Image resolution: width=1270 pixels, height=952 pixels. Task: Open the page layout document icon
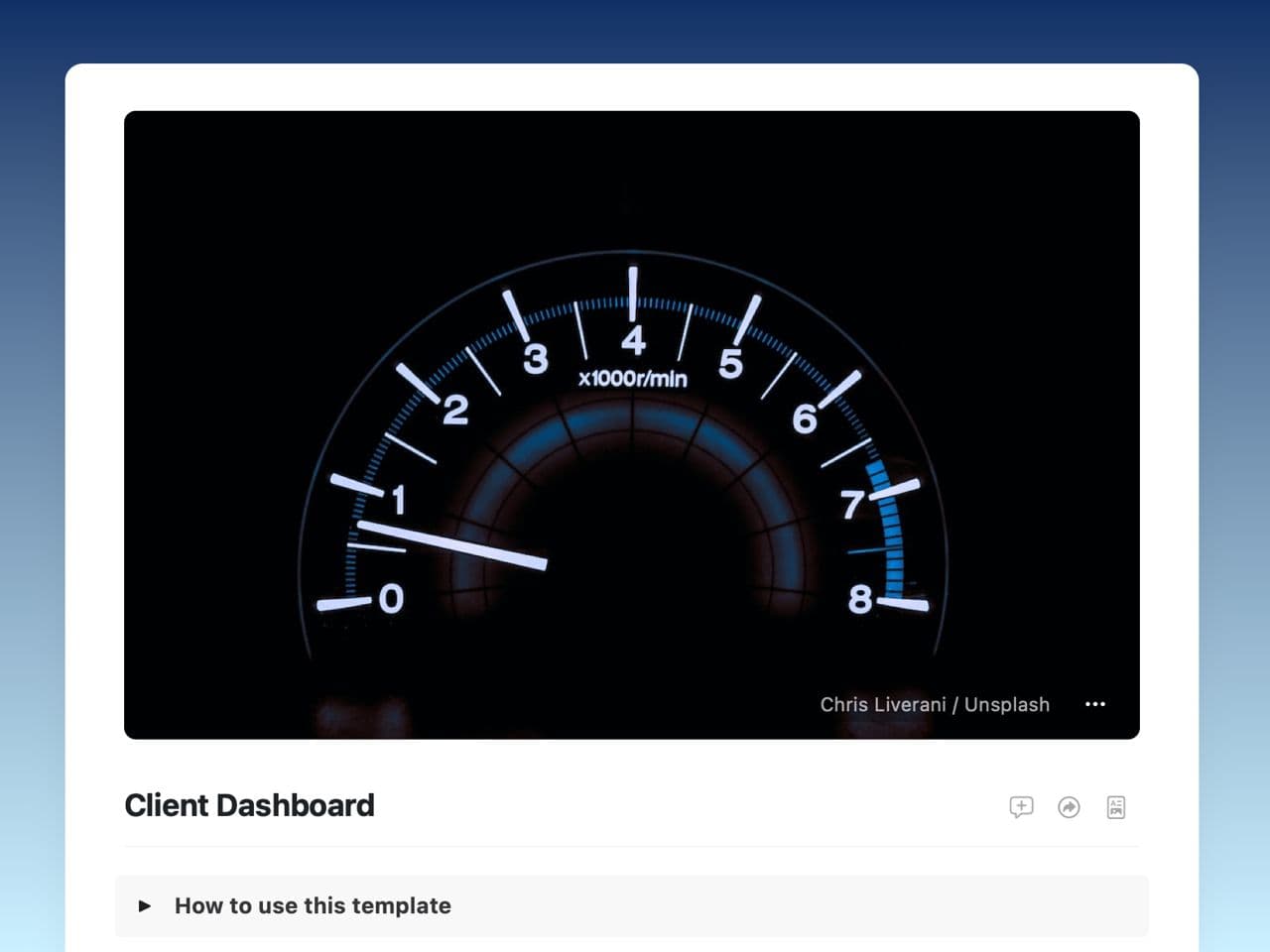tap(1116, 807)
